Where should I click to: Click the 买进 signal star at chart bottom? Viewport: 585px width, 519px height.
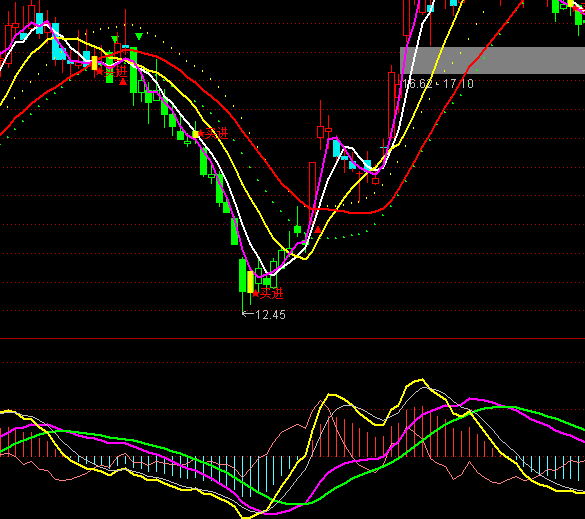[x=256, y=294]
